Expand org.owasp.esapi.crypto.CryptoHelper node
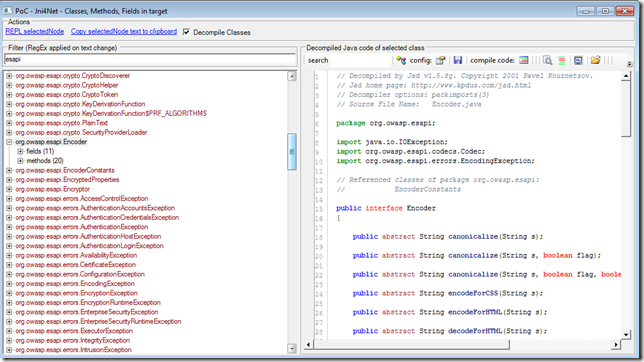Image resolution: width=644 pixels, height=362 pixels. click(x=9, y=85)
